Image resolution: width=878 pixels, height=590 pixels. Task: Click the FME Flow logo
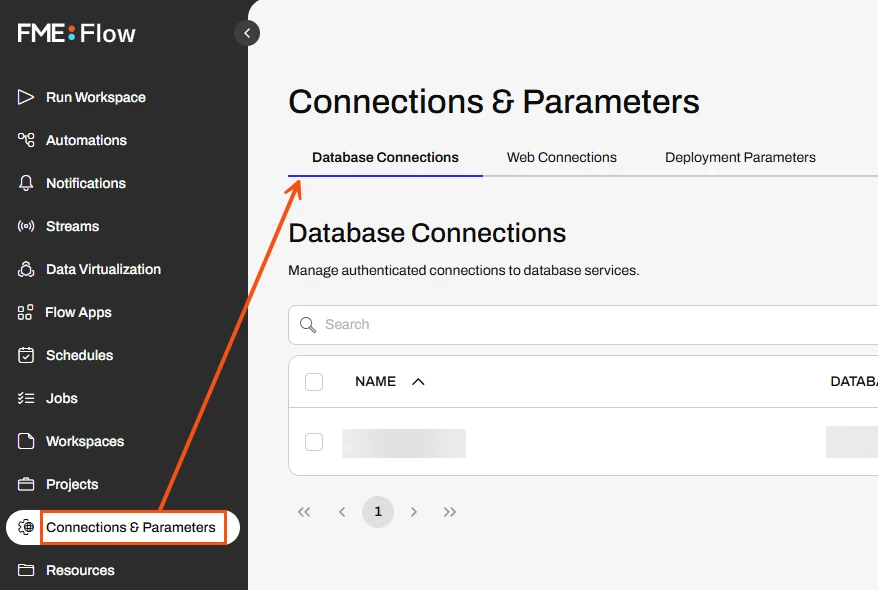(x=76, y=33)
